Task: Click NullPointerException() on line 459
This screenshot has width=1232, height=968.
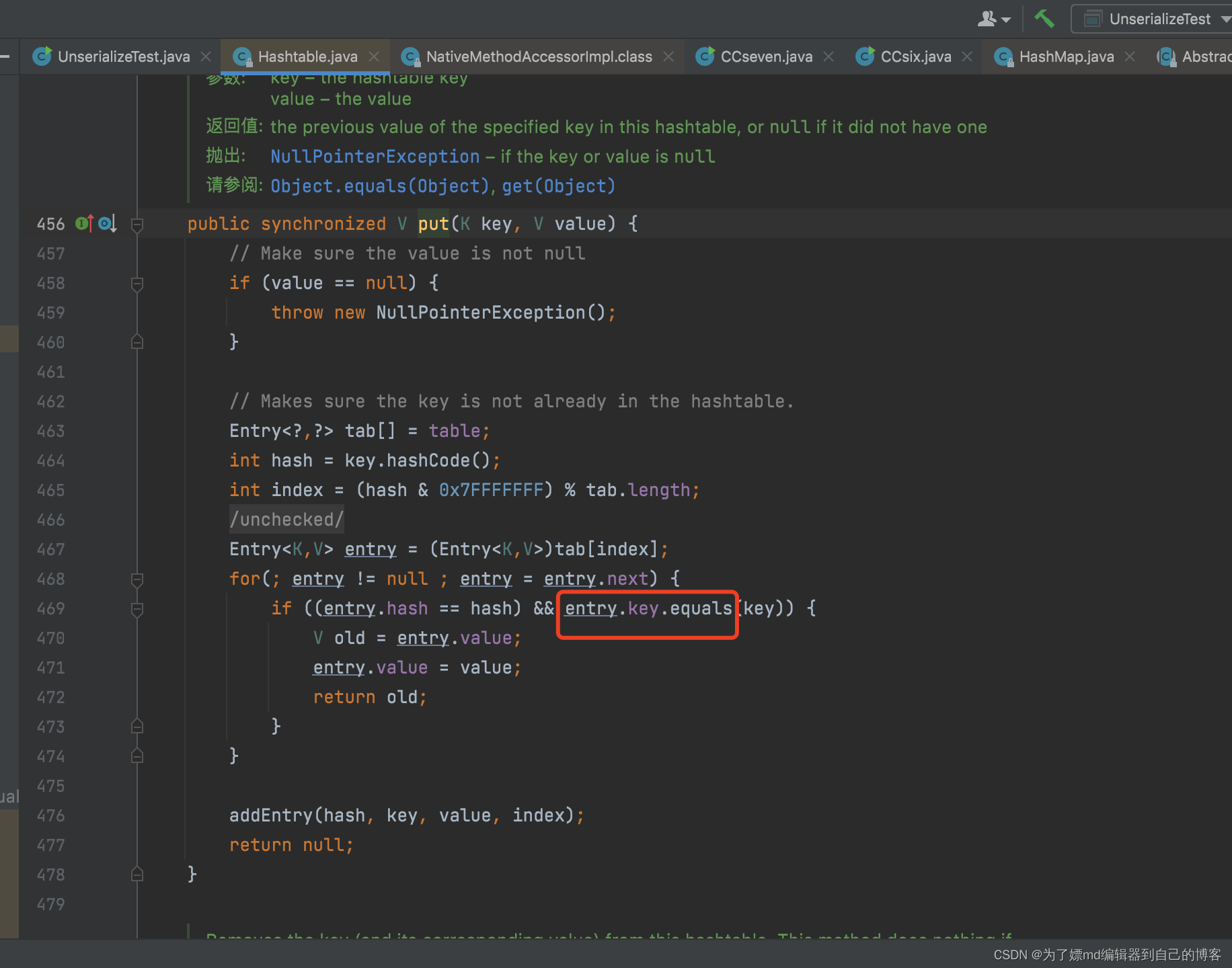Action: coord(490,313)
